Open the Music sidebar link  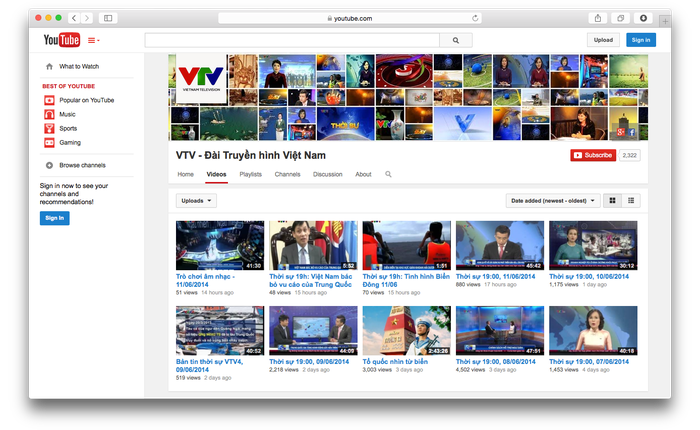coord(67,114)
